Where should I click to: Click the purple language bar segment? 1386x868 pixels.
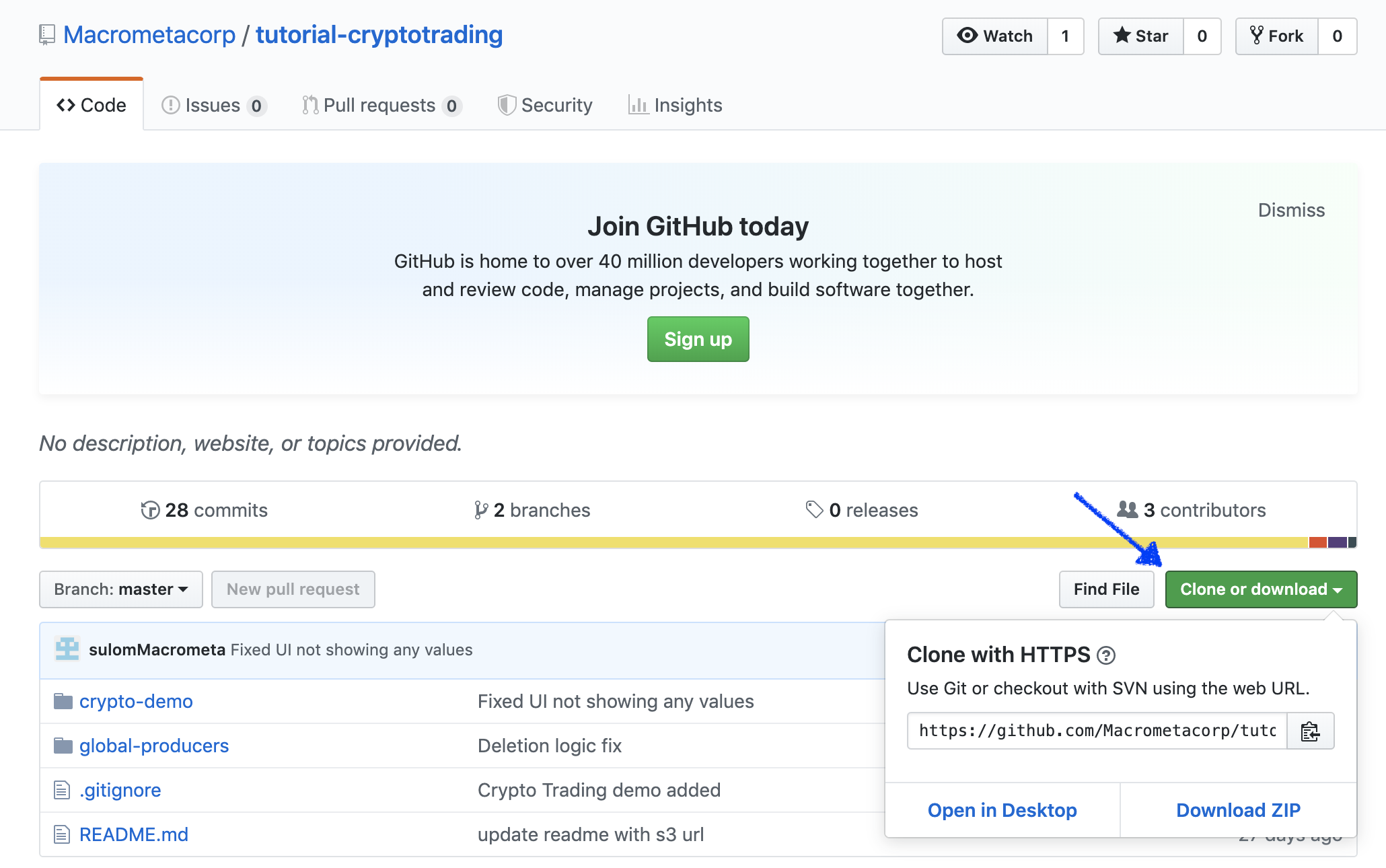(x=1338, y=542)
